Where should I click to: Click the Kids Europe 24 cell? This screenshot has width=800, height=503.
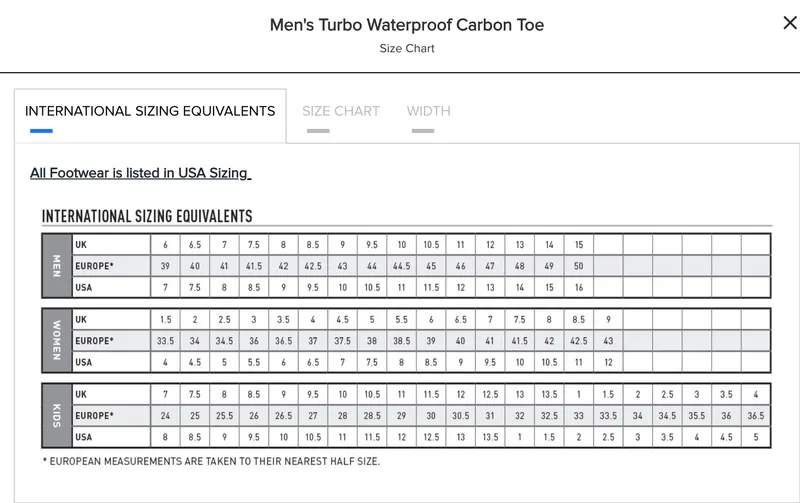click(x=165, y=415)
